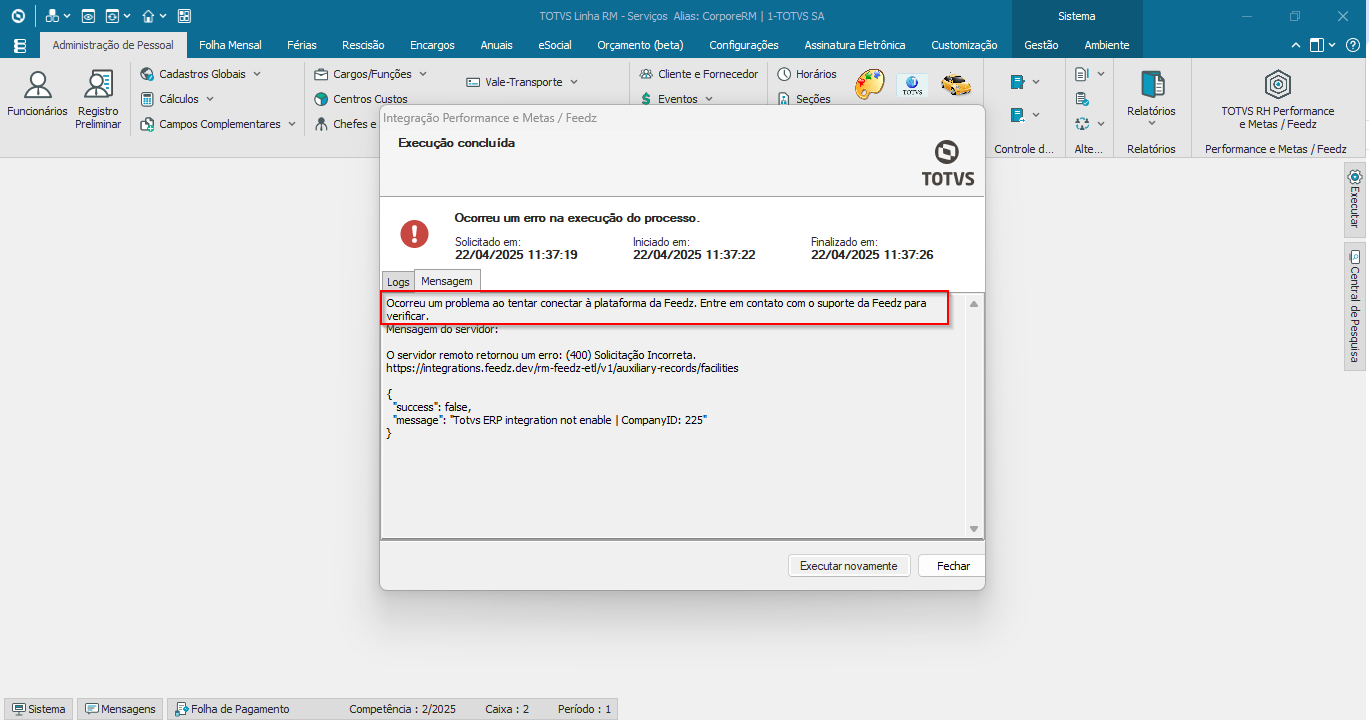Click the message scrollbar up arrow

point(974,302)
